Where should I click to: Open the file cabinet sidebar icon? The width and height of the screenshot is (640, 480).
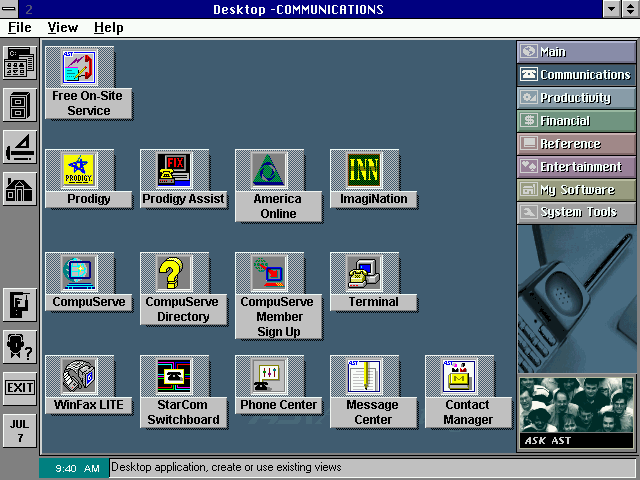click(20, 105)
